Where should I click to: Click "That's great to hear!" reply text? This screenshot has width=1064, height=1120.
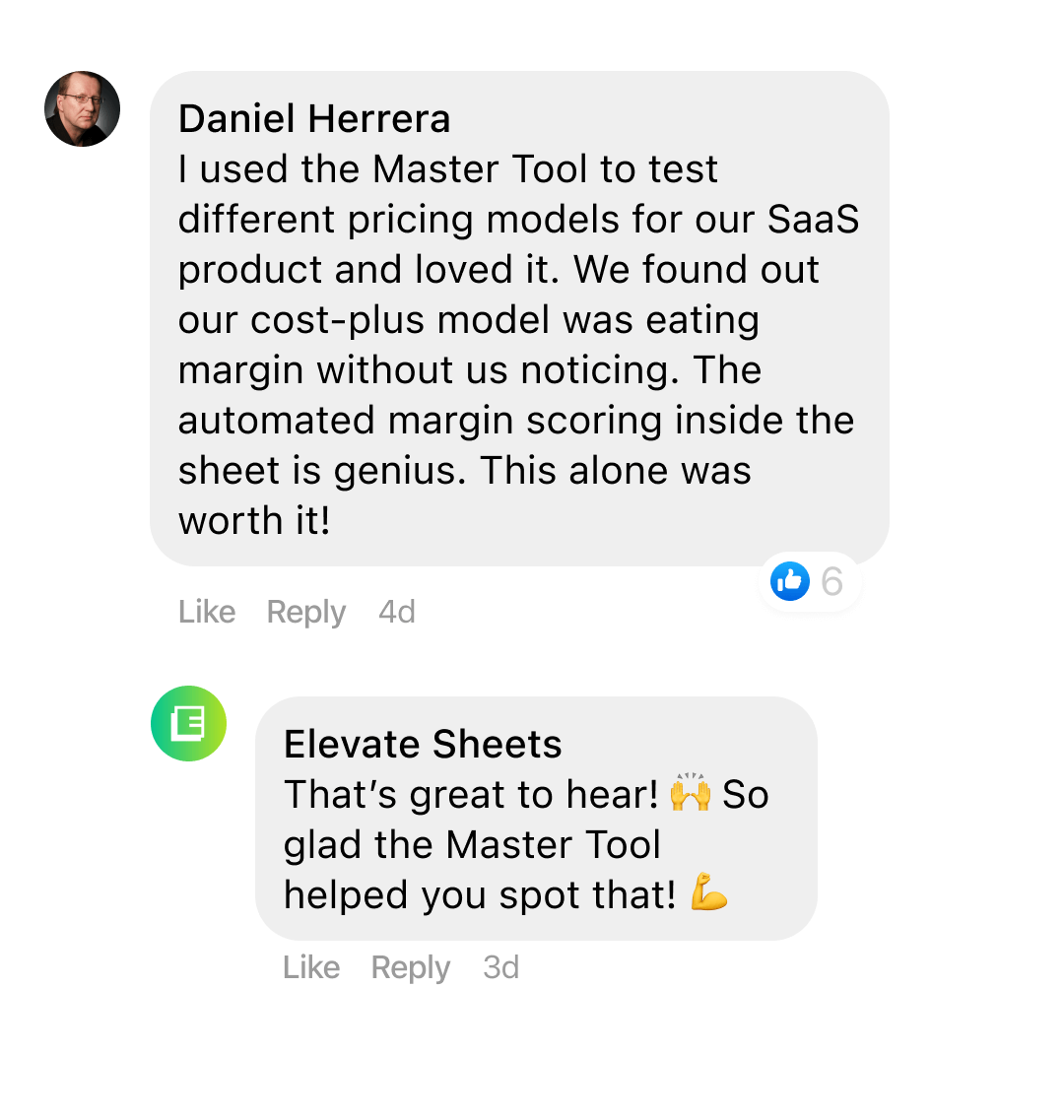click(471, 795)
